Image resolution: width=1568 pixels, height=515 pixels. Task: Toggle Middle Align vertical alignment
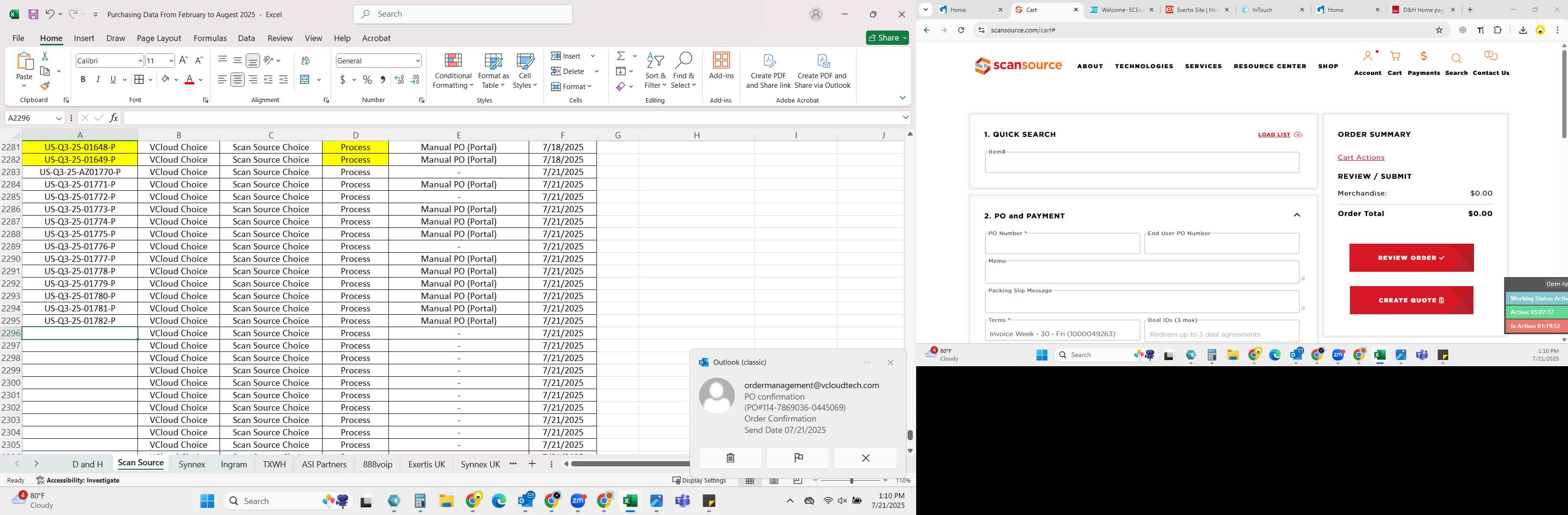pos(237,60)
